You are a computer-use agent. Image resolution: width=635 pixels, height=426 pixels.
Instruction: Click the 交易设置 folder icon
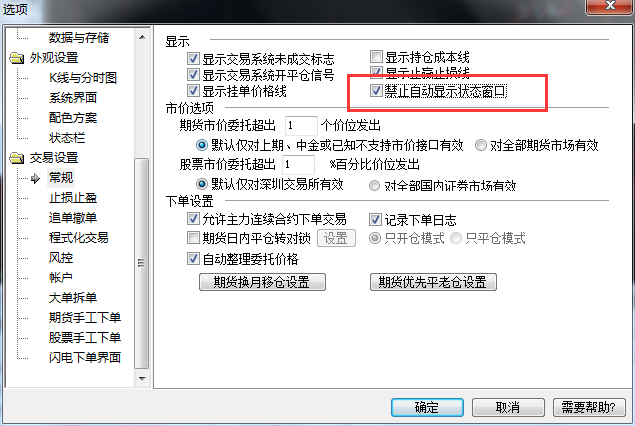[x=17, y=158]
